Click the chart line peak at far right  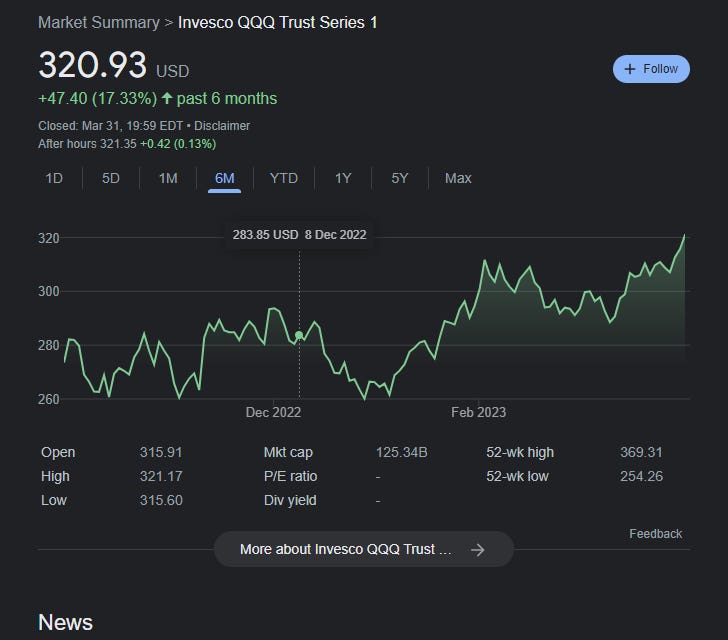(x=684, y=236)
